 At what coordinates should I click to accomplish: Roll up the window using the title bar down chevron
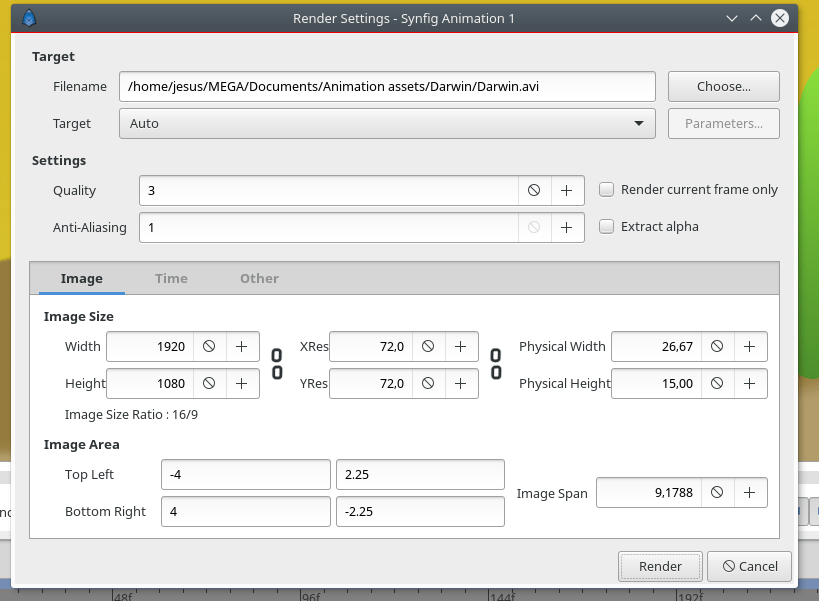pyautogui.click(x=732, y=18)
